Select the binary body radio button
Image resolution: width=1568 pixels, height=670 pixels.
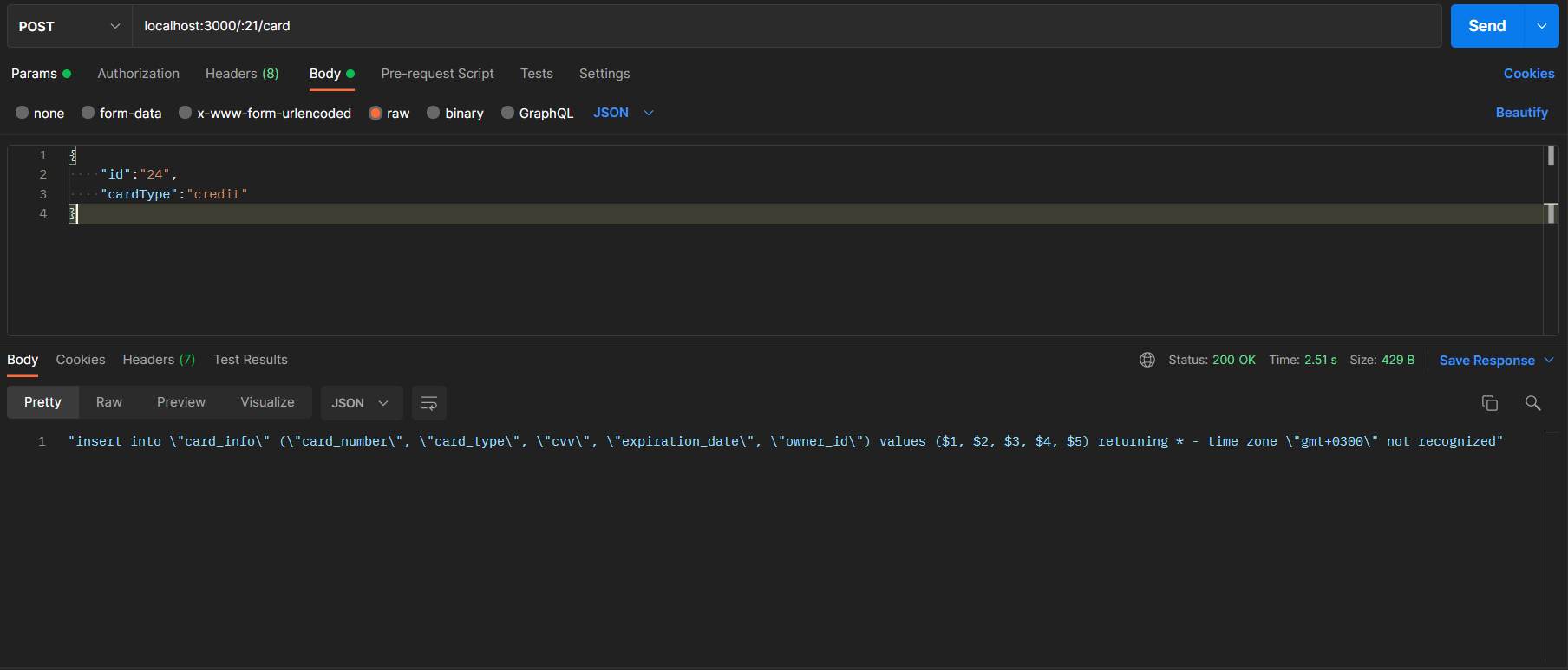(x=434, y=113)
